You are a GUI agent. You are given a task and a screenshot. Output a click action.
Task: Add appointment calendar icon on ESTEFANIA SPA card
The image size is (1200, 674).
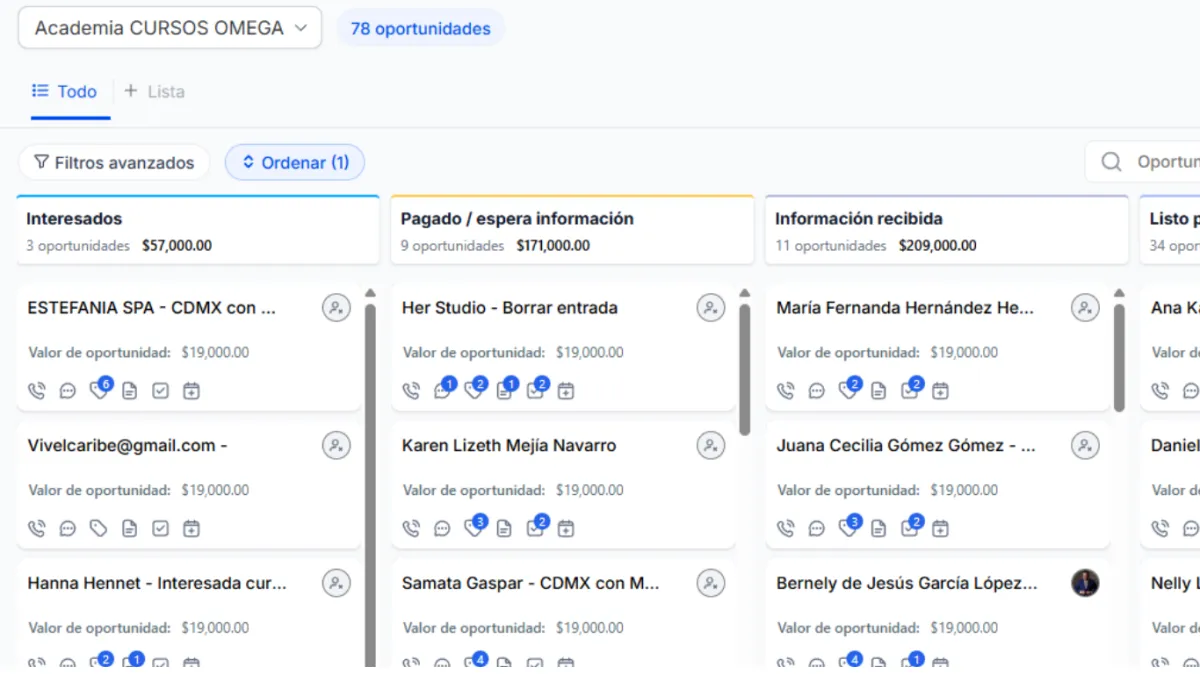pyautogui.click(x=191, y=391)
